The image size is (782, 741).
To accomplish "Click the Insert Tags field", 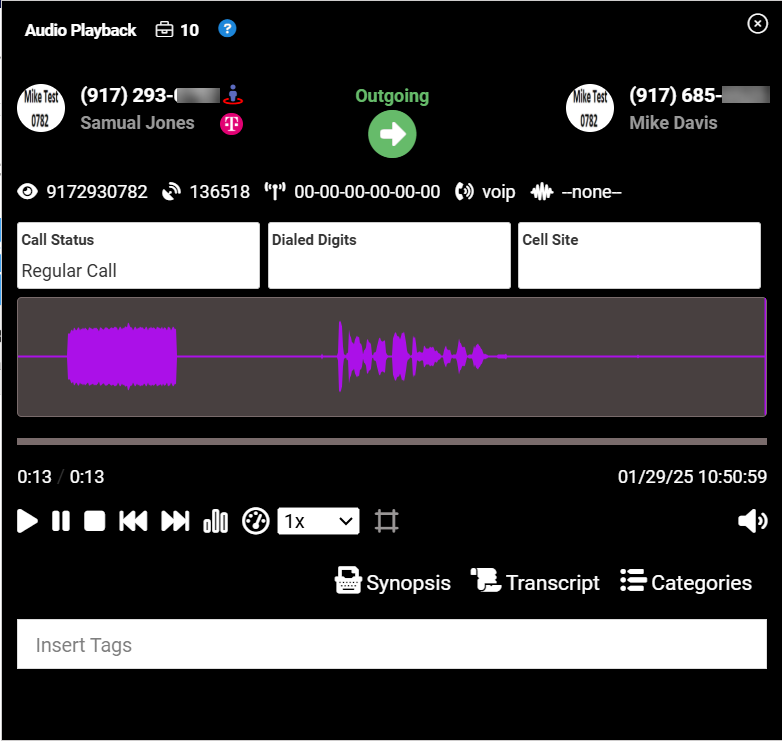I will [x=391, y=645].
